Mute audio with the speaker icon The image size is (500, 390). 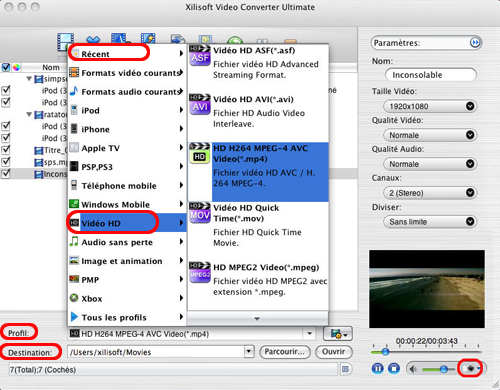pos(413,369)
